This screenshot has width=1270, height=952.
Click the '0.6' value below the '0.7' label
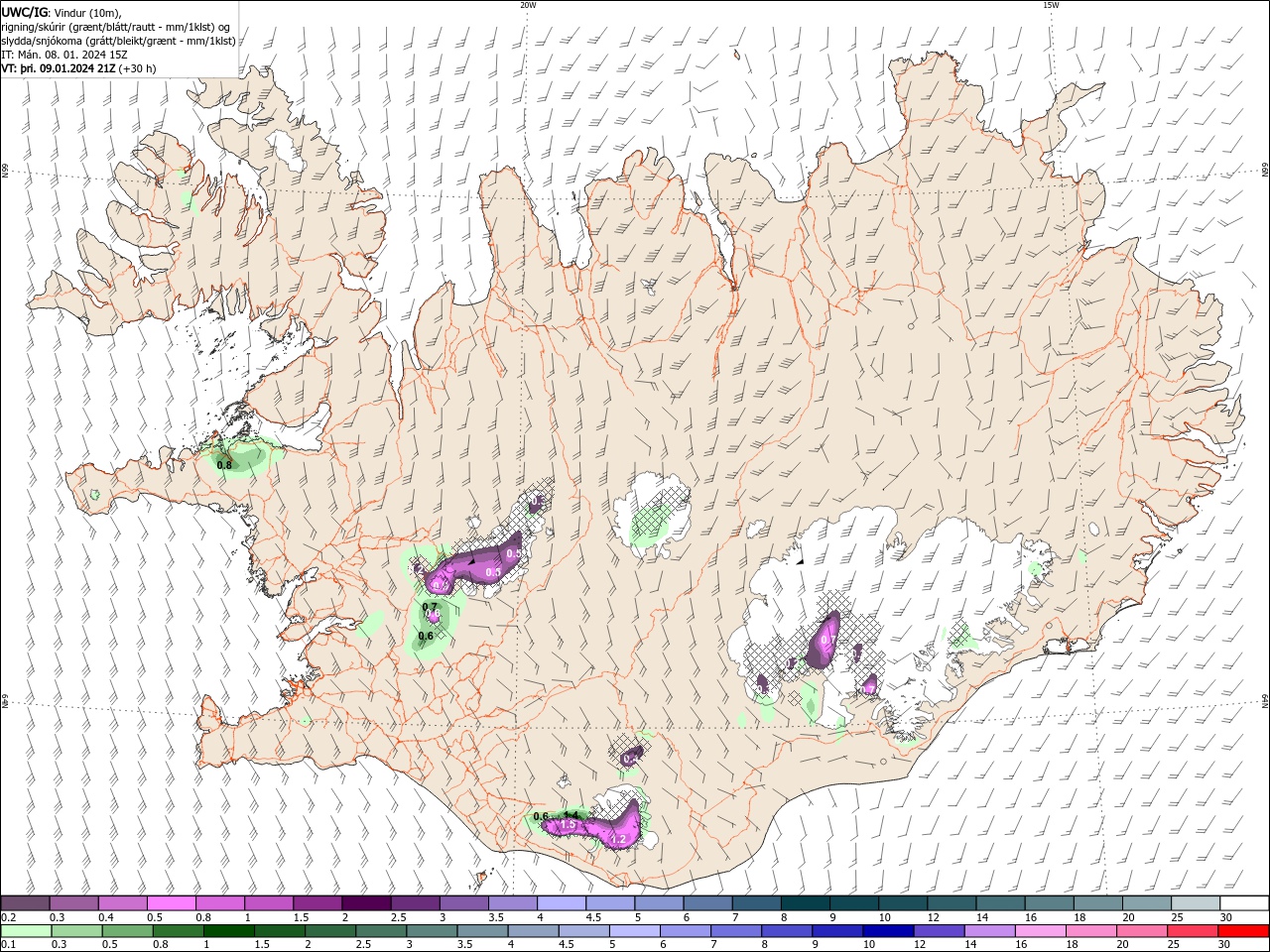[x=426, y=636]
